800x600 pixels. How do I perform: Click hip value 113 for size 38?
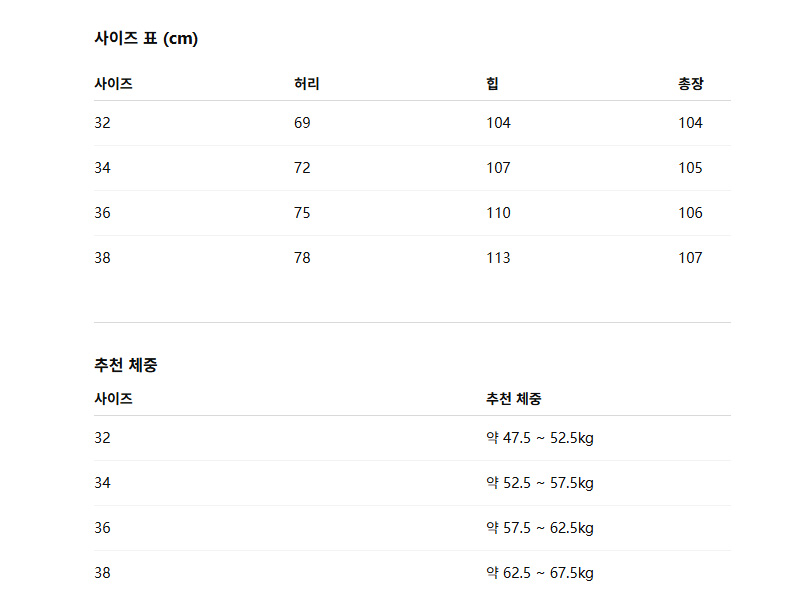point(498,258)
